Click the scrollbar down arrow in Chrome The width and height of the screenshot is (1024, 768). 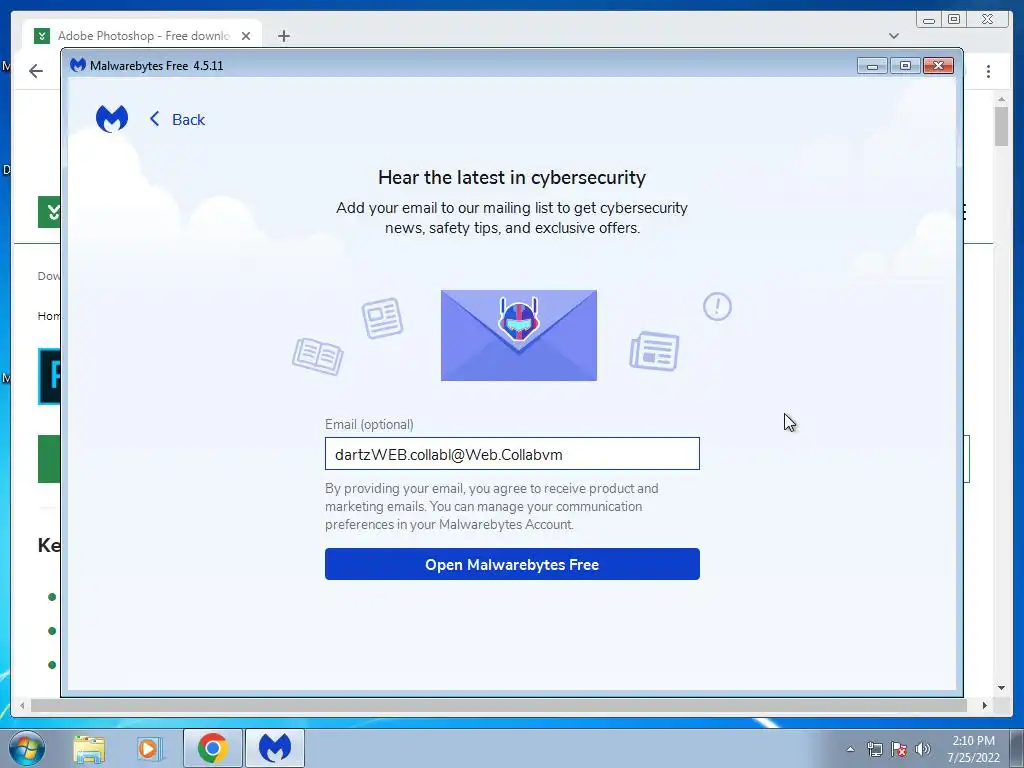pyautogui.click(x=1001, y=688)
